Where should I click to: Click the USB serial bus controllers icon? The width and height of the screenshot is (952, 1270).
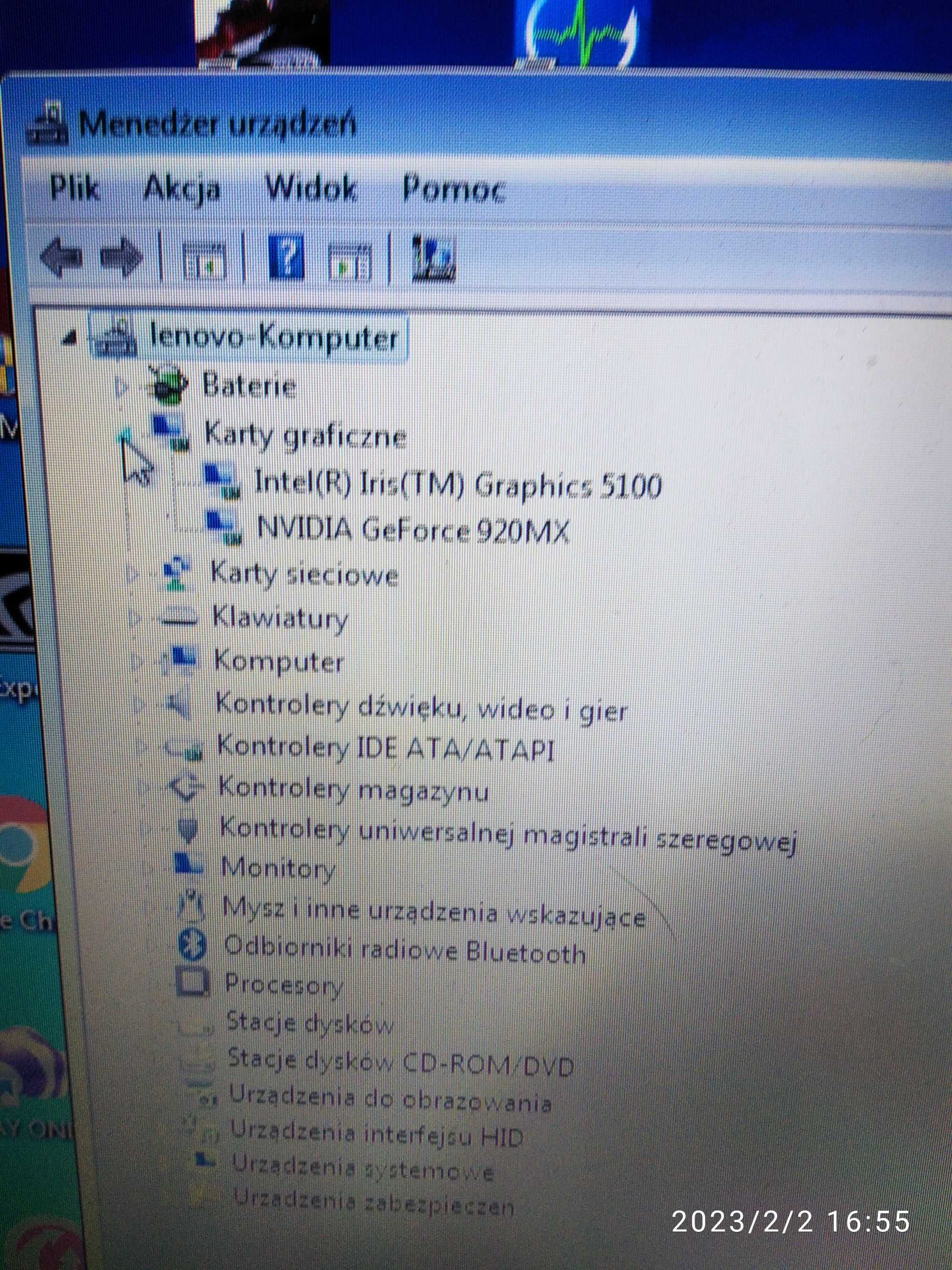point(187,830)
